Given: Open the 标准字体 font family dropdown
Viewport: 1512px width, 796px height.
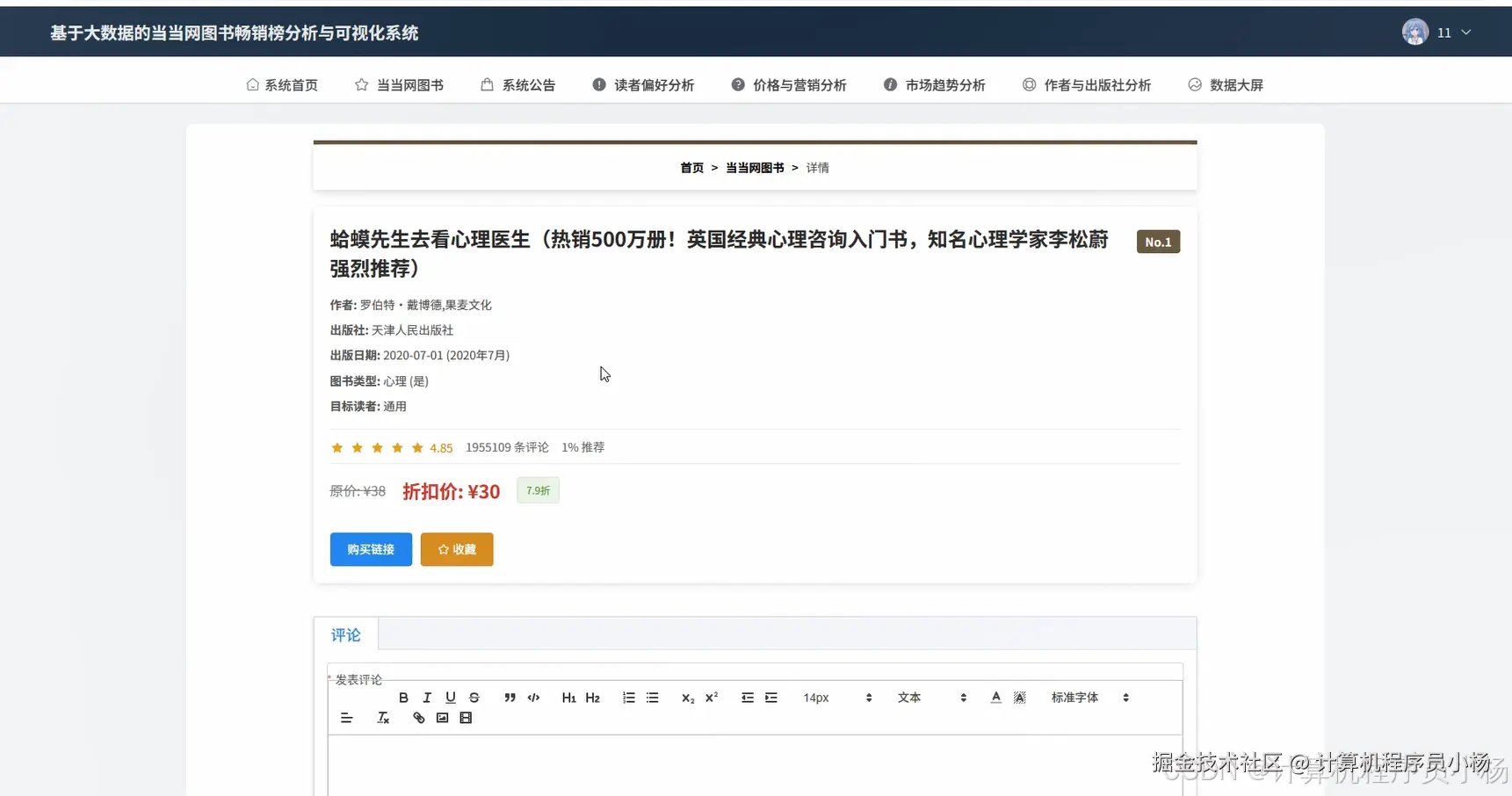Looking at the screenshot, I should click(x=1089, y=698).
